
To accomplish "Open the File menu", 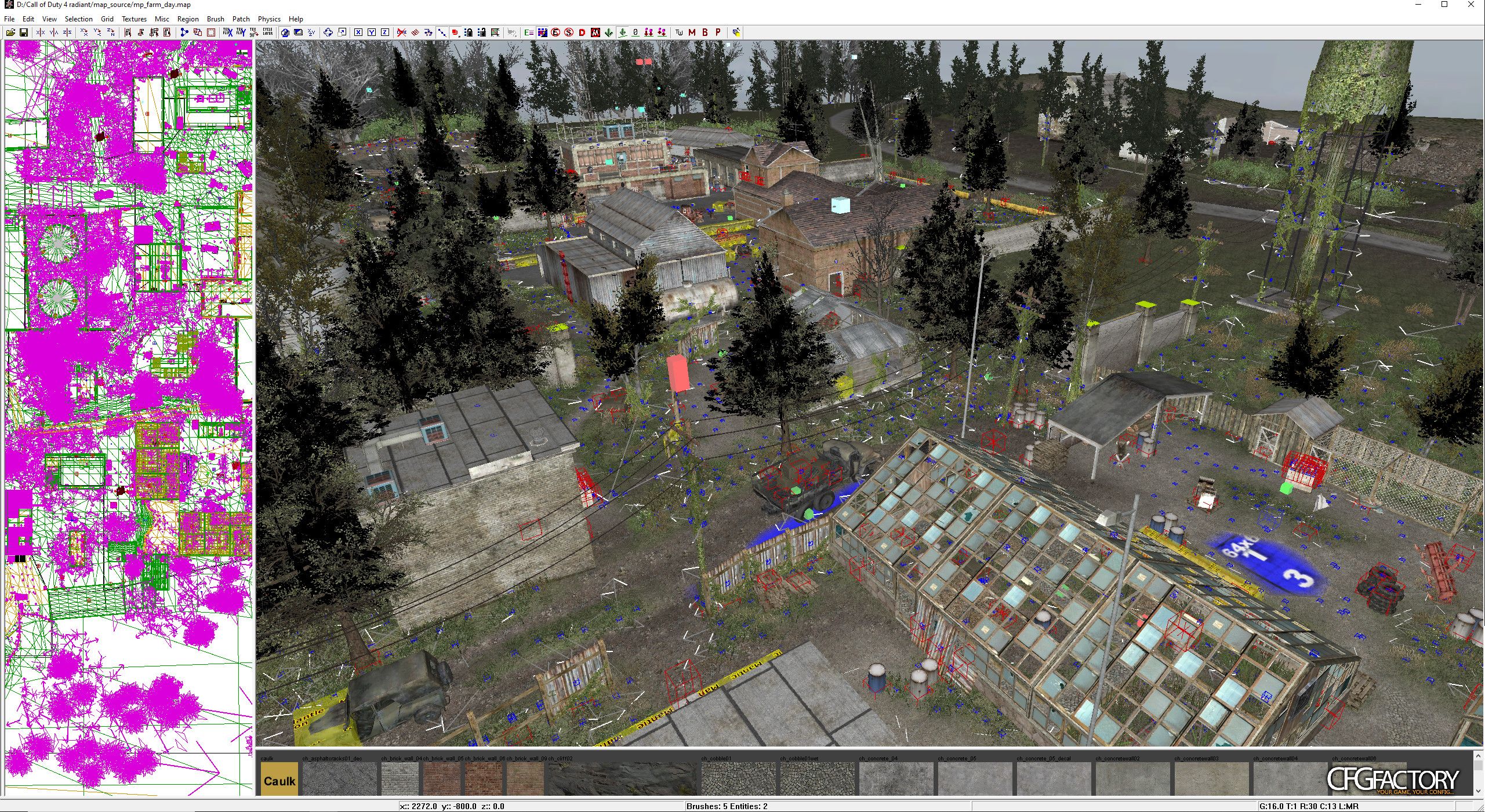I will click(9, 19).
